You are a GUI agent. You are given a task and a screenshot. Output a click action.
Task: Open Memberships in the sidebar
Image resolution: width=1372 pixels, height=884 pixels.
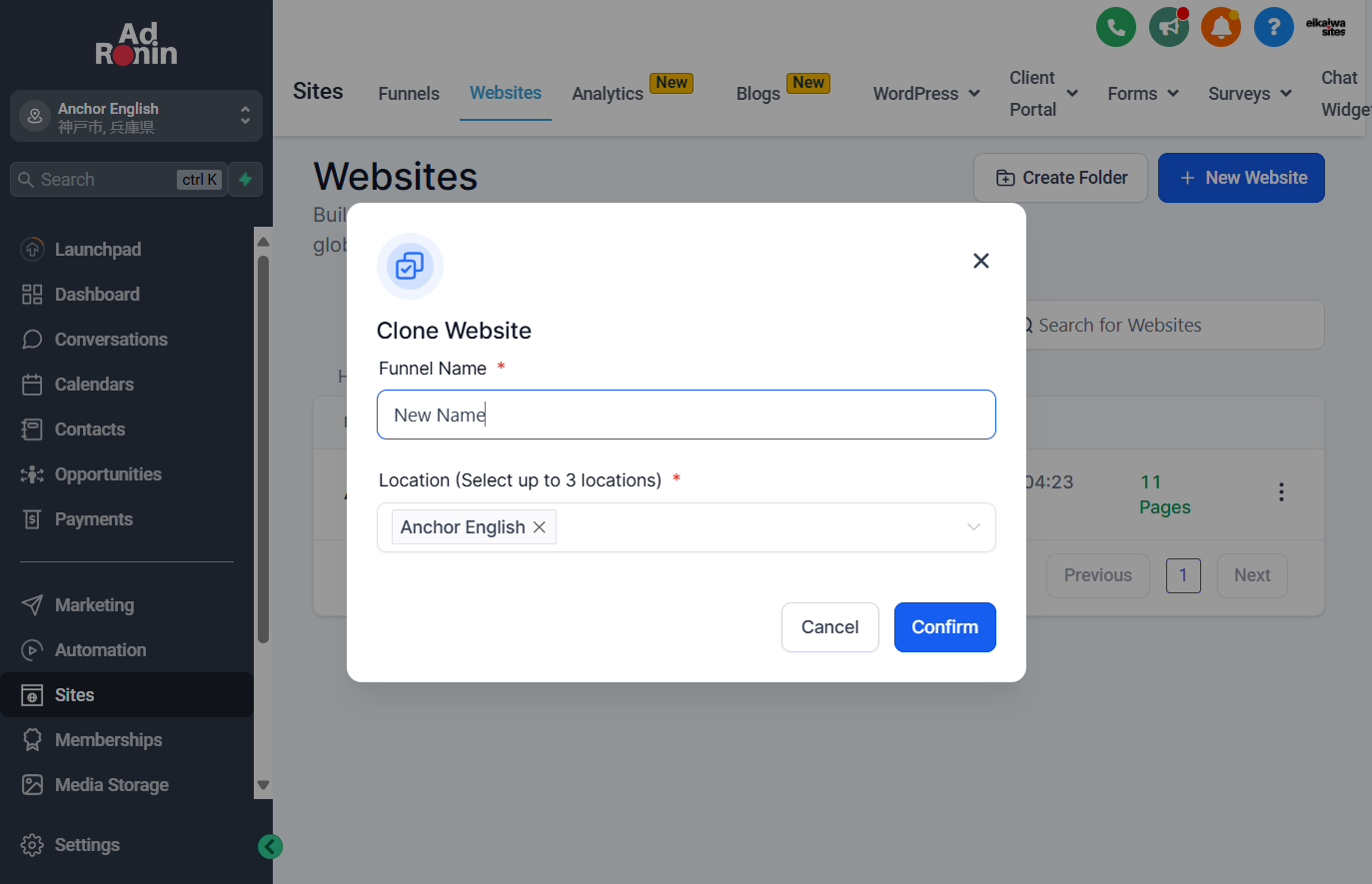coord(108,740)
